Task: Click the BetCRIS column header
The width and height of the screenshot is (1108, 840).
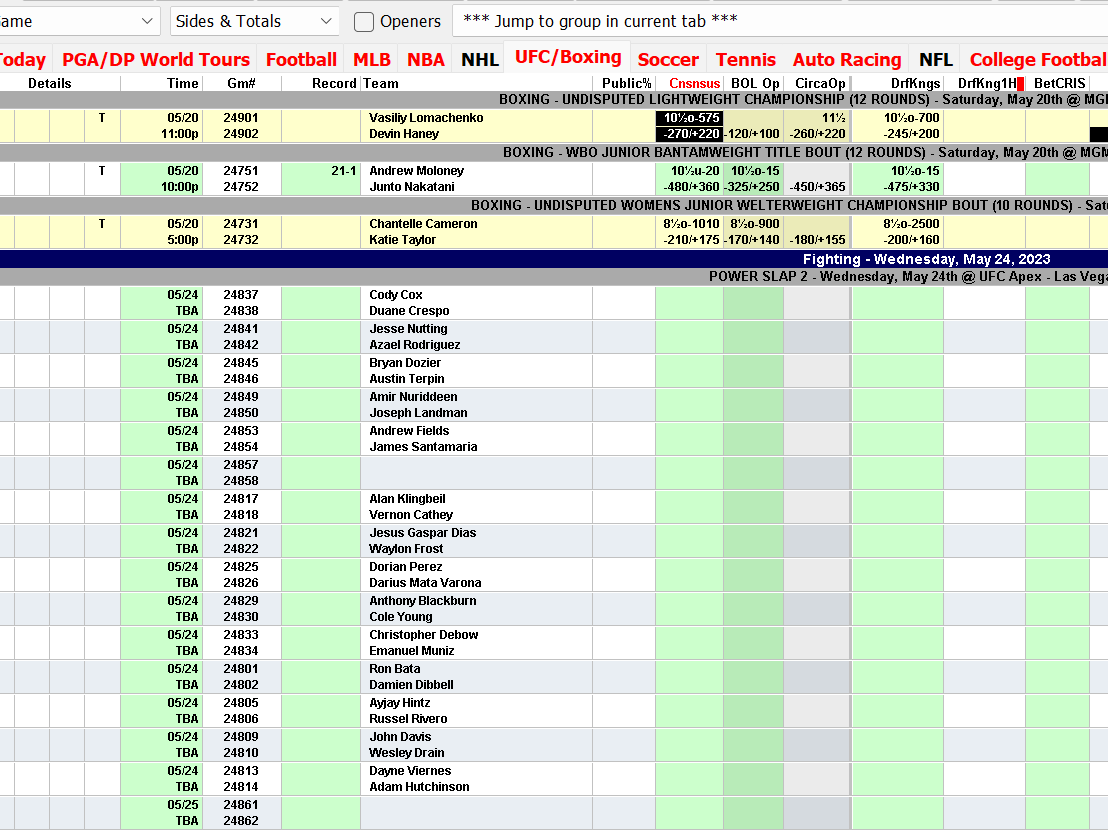Action: coord(1059,83)
